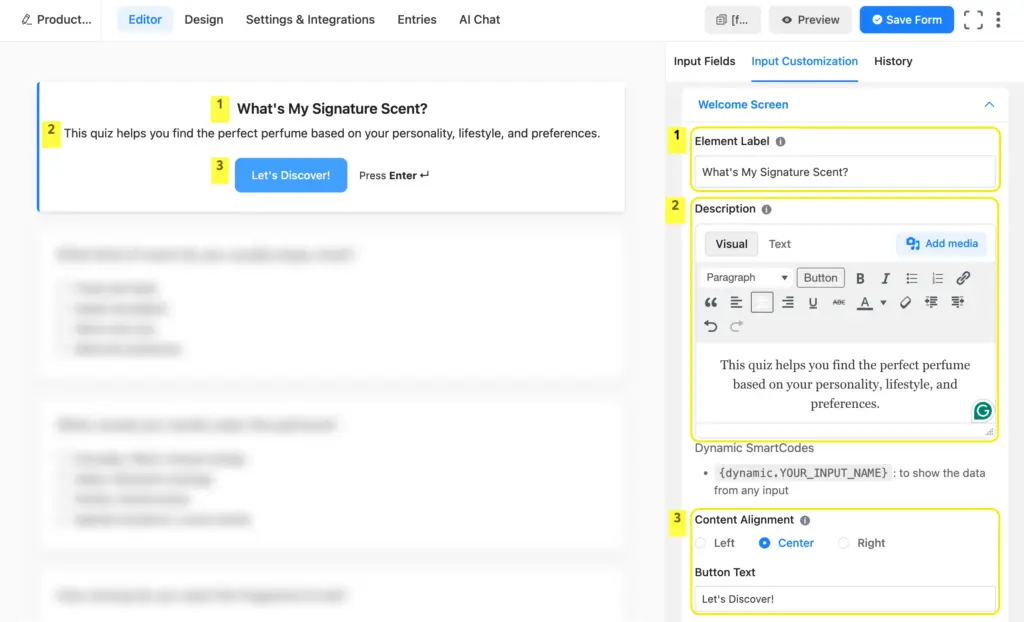Insert a Button element in editor
Screen dimensions: 1024x622
pos(820,278)
